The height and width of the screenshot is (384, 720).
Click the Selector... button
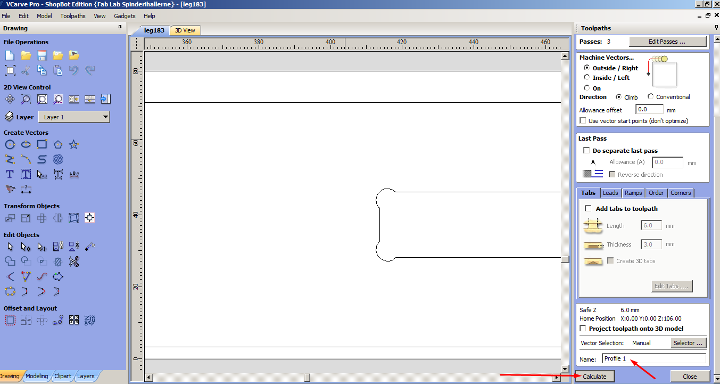click(688, 343)
